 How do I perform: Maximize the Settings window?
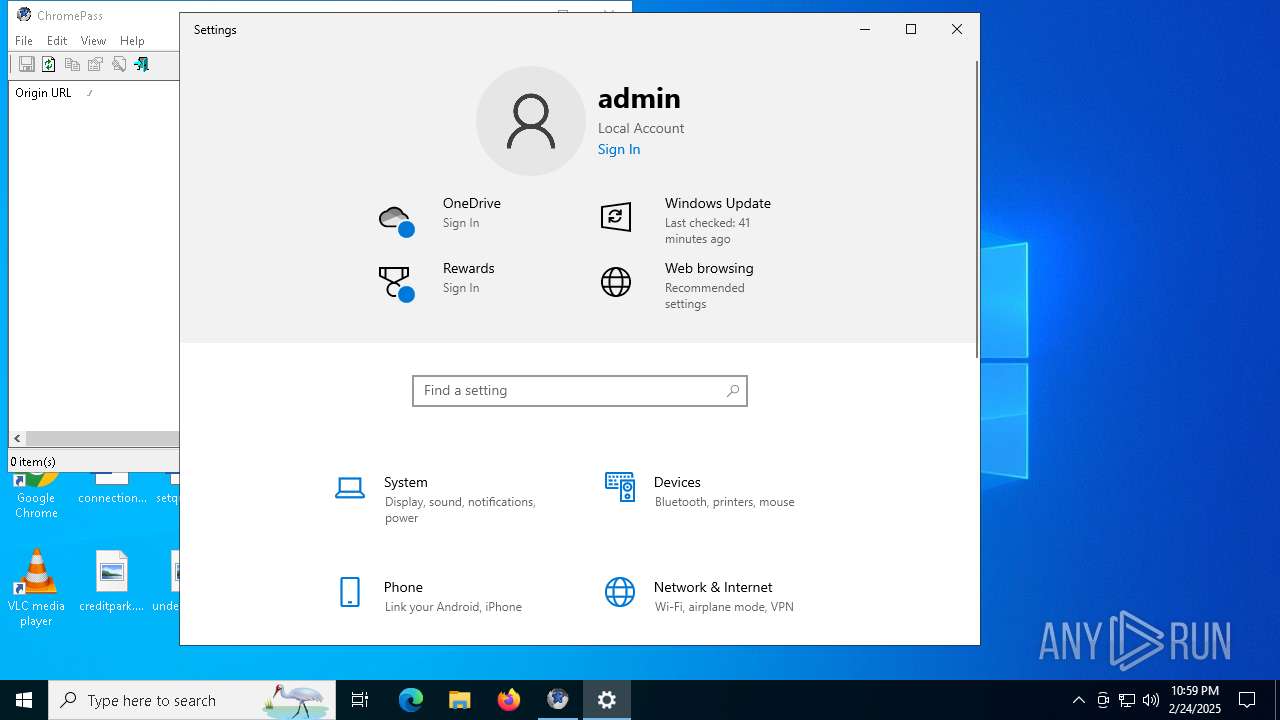(x=911, y=30)
